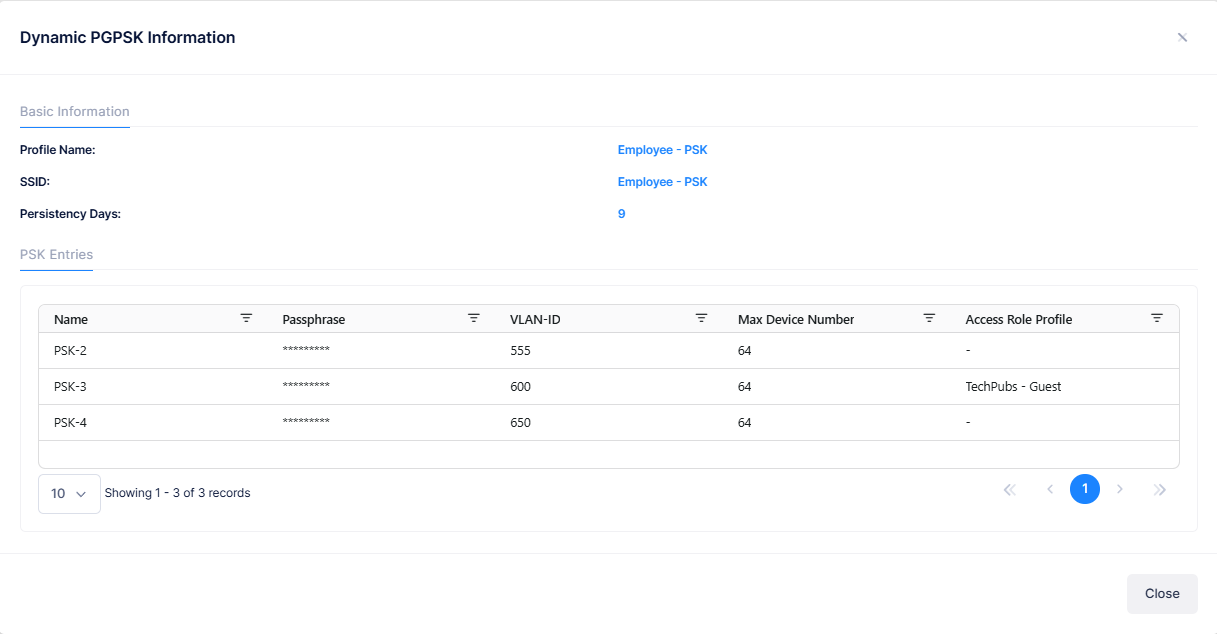
Task: Jump to the last page of records
Action: click(x=1160, y=489)
